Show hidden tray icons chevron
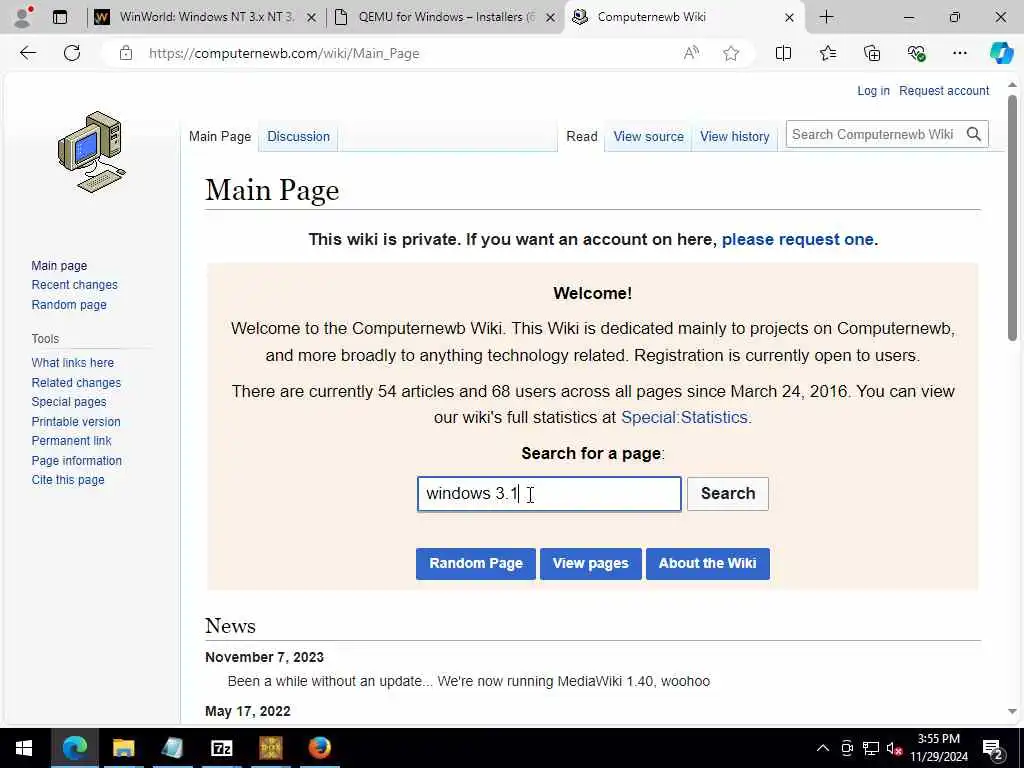Image resolution: width=1024 pixels, height=768 pixels. [x=823, y=748]
